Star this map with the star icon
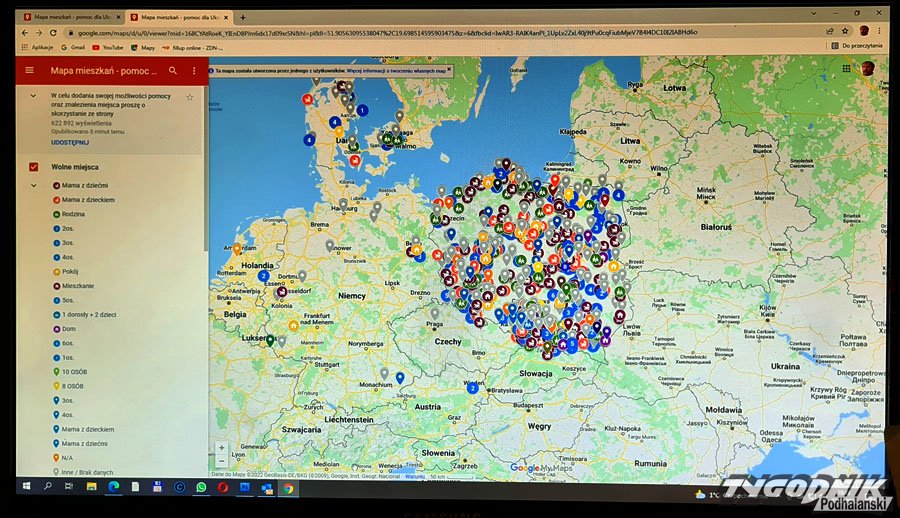The image size is (900, 518). [189, 98]
